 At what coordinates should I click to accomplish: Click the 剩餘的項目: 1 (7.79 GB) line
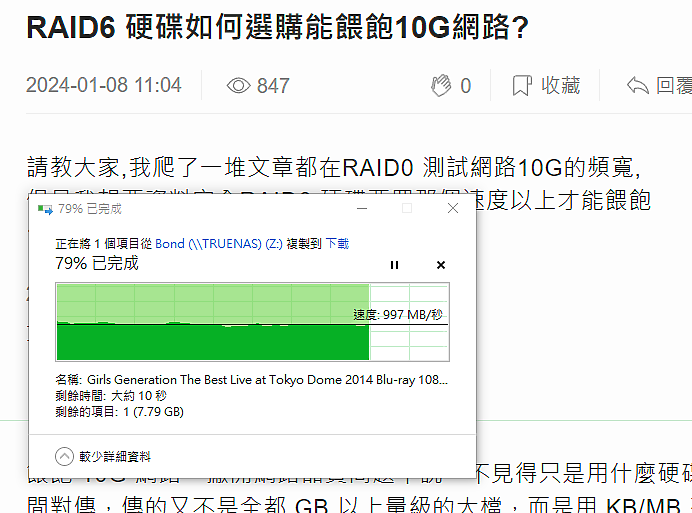[119, 412]
